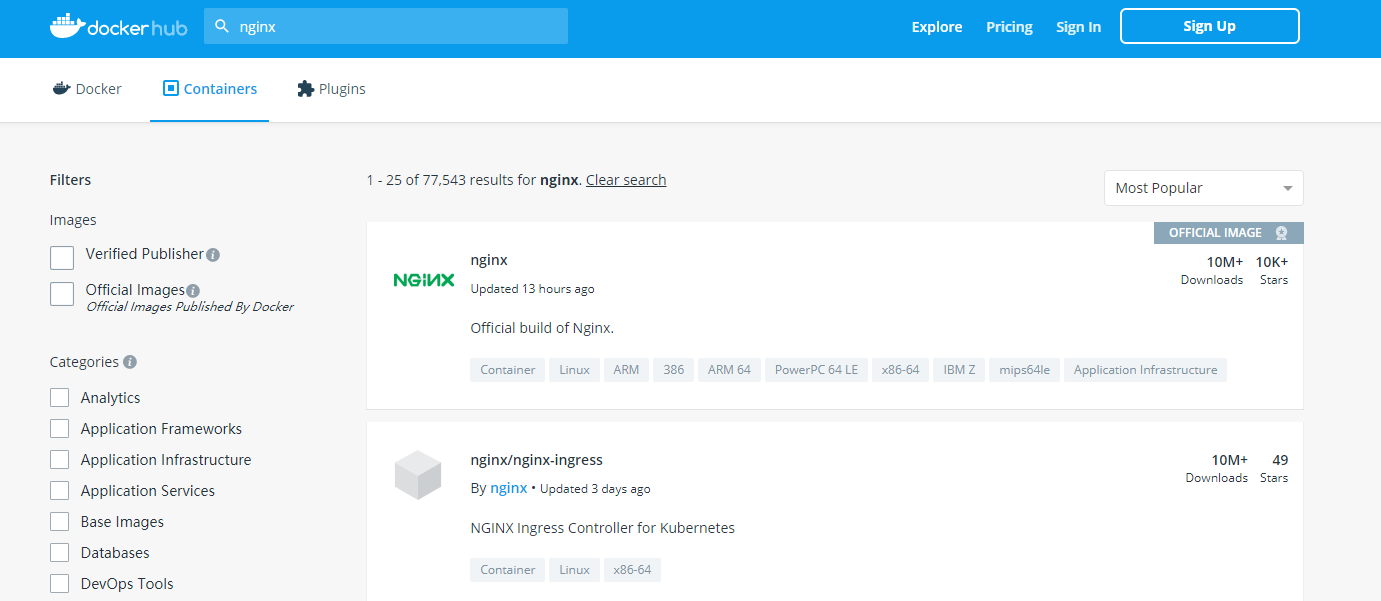Click the green NGINX logo

424,280
